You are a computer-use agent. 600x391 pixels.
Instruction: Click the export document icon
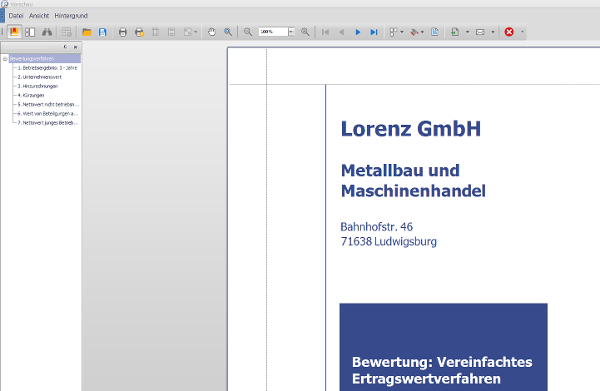click(x=455, y=32)
